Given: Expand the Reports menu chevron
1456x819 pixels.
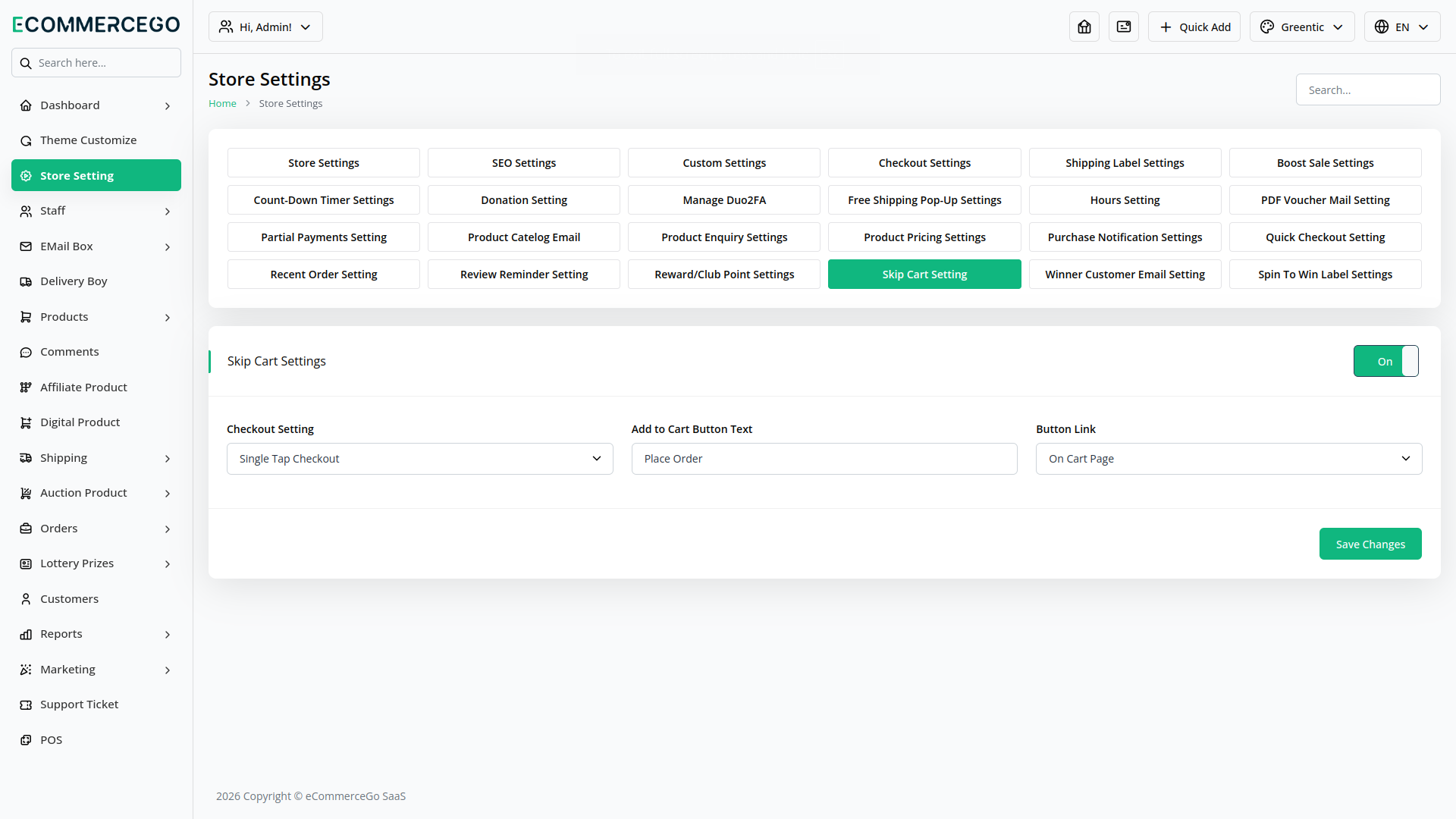Looking at the screenshot, I should tap(168, 635).
